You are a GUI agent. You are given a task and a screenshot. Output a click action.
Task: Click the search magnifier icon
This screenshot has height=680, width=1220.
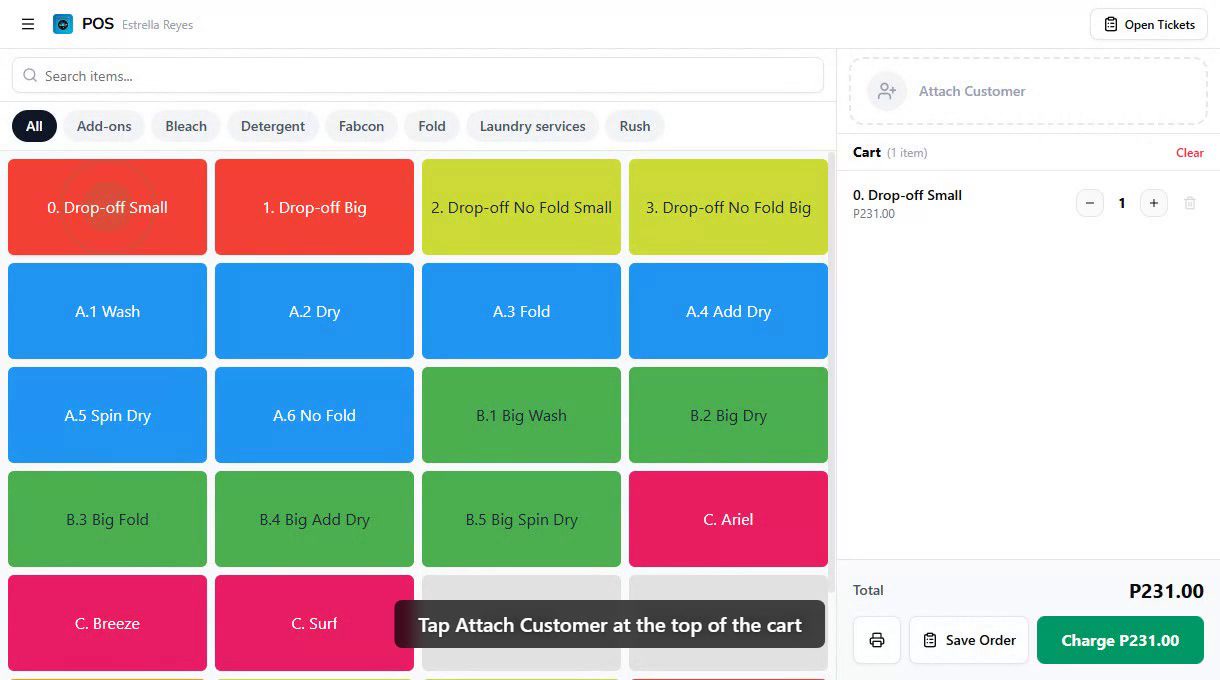tap(30, 76)
